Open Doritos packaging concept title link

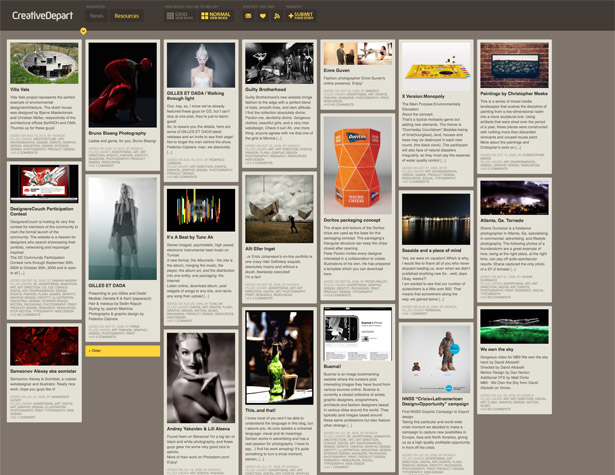pyautogui.click(x=352, y=220)
